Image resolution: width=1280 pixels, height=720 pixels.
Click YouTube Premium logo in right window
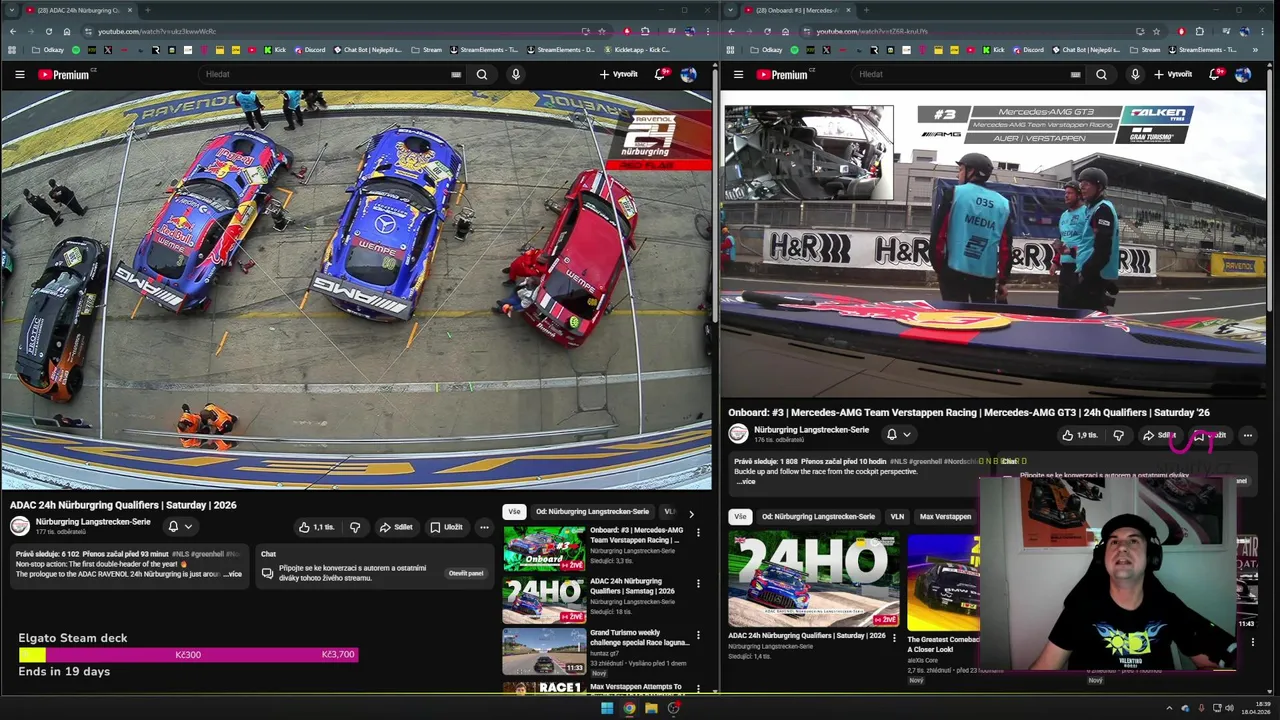(x=783, y=74)
